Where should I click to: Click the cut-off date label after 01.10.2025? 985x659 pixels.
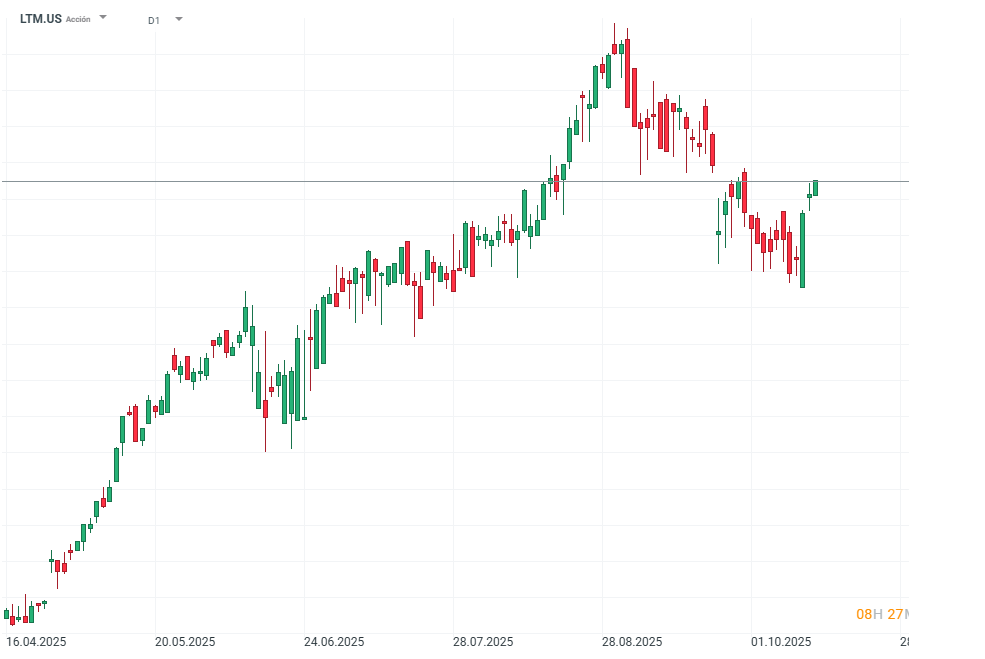click(x=904, y=642)
